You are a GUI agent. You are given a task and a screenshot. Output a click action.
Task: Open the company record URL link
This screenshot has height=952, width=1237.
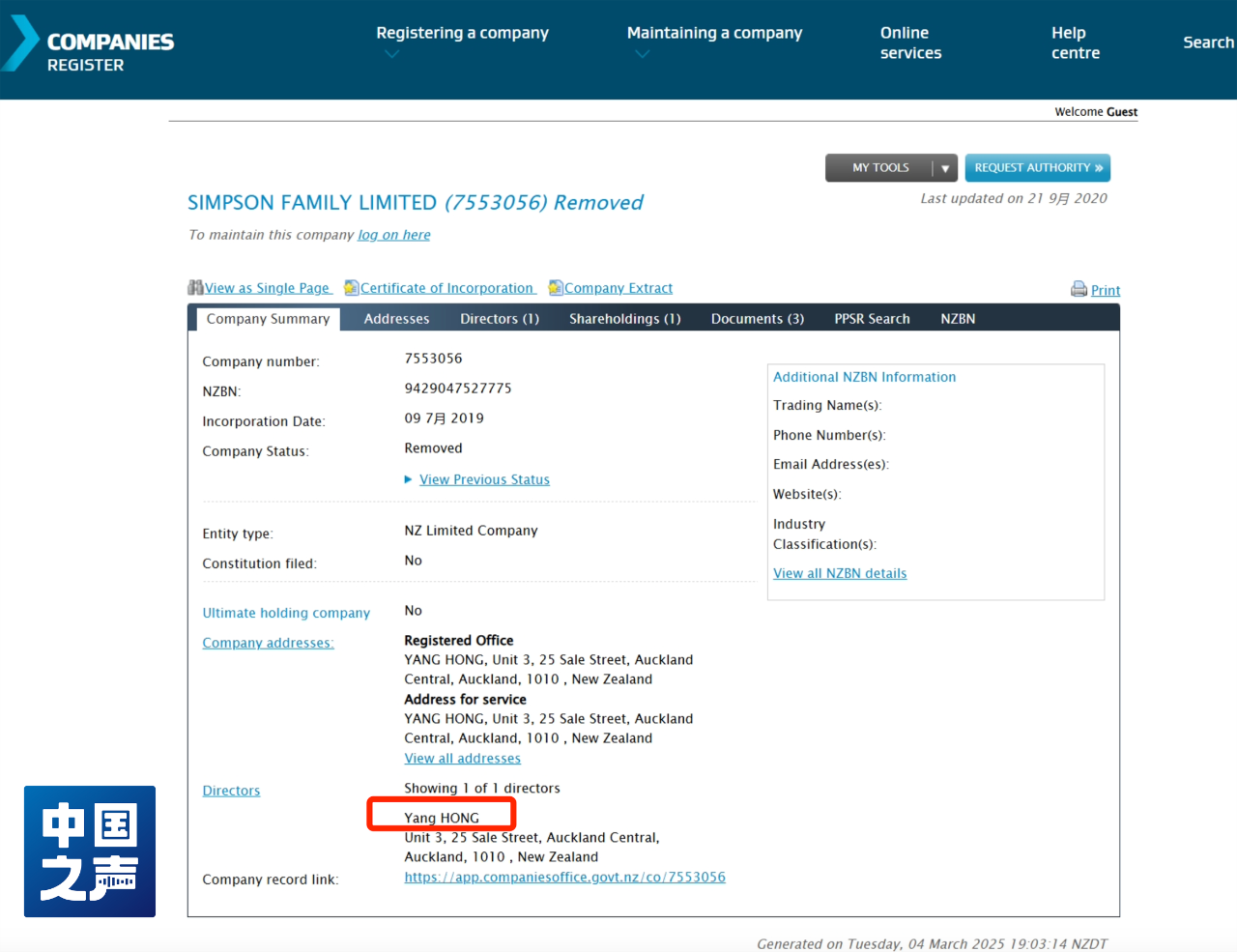click(564, 878)
